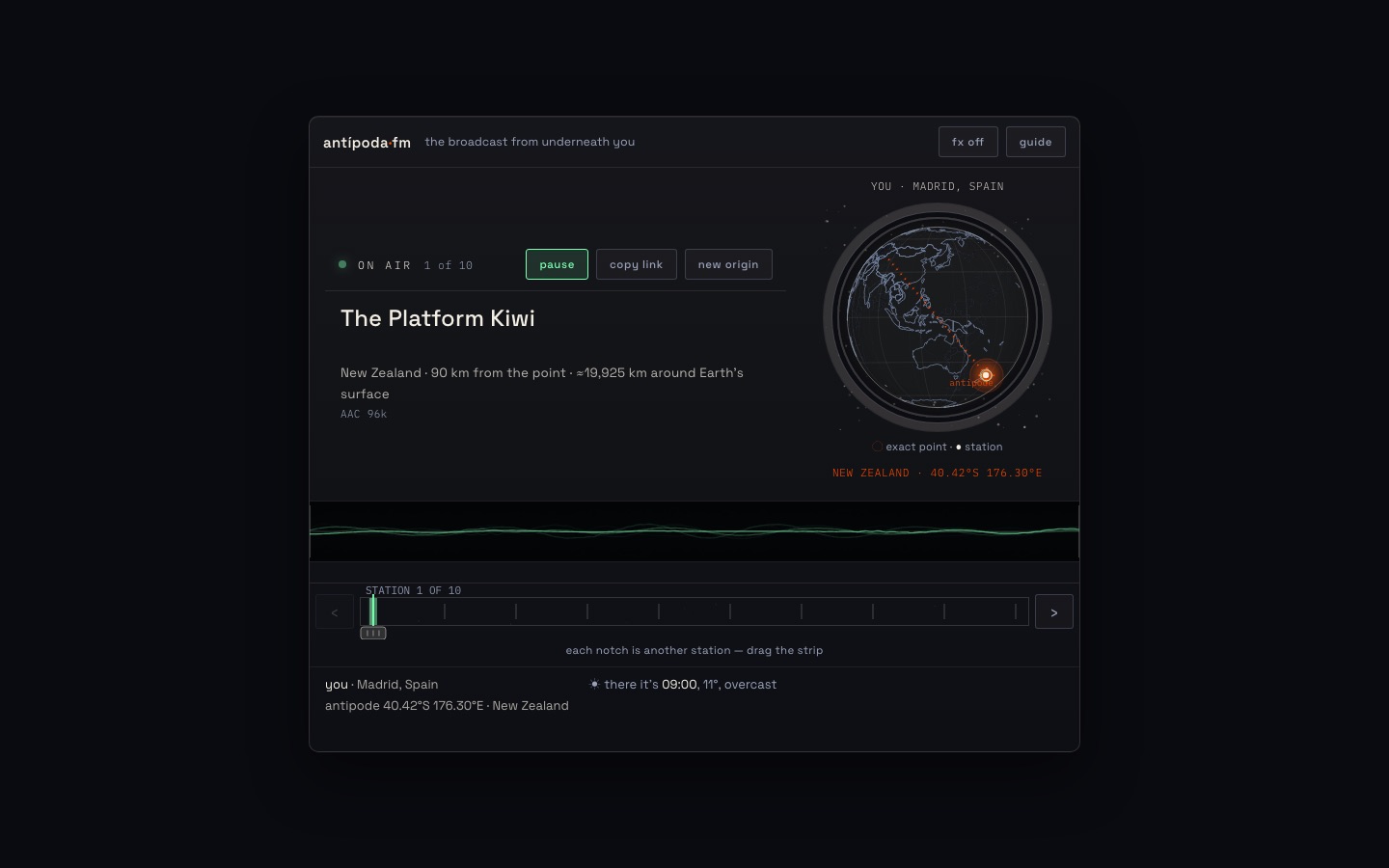1389x868 pixels.
Task: Click the AAC 96k format label
Action: coord(364,414)
